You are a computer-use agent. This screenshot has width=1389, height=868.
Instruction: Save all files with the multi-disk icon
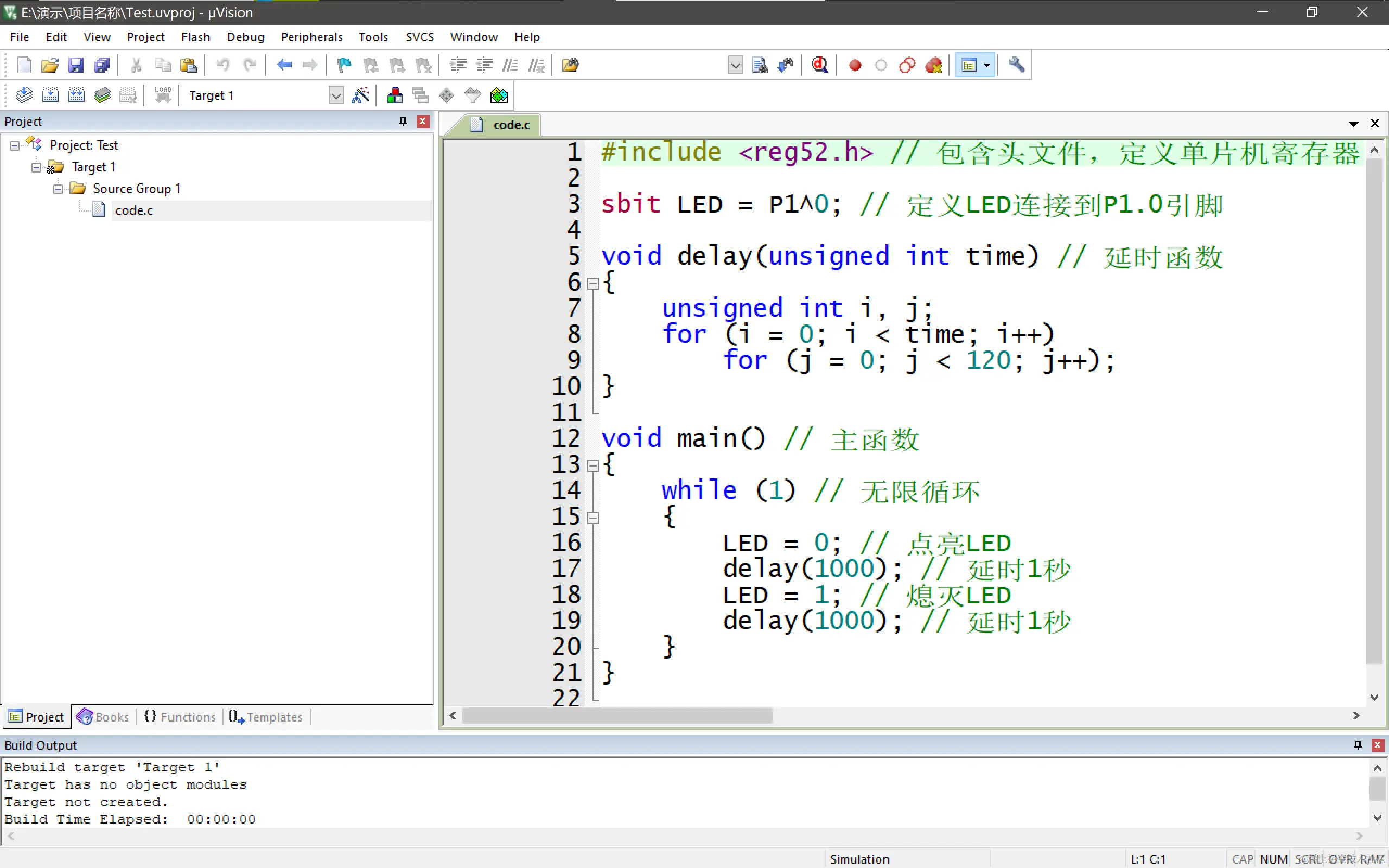[x=102, y=65]
